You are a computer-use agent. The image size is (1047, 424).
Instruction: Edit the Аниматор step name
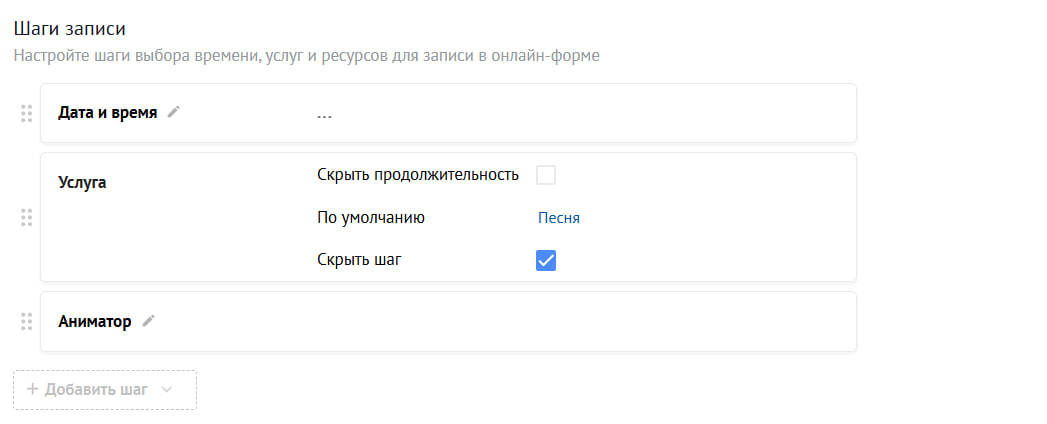point(148,321)
